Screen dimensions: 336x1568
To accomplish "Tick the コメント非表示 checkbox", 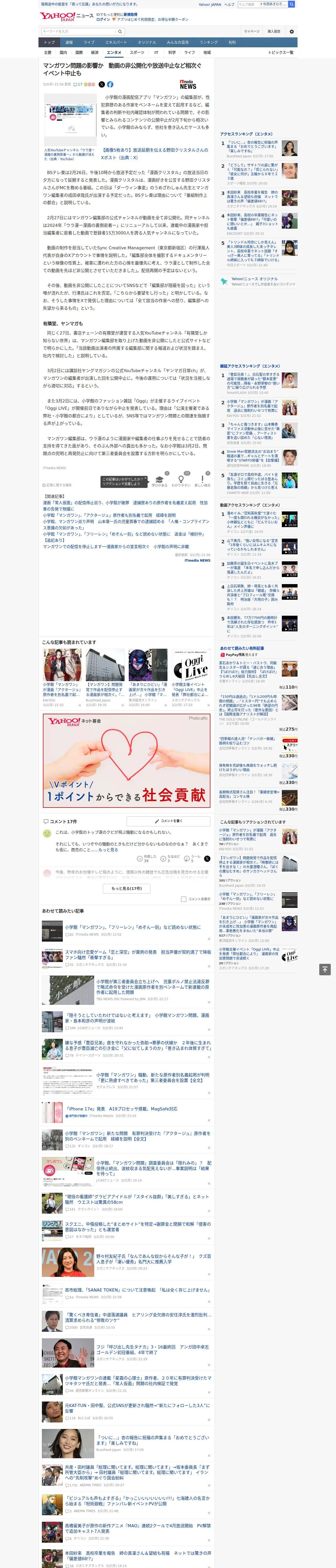I will (x=183, y=899).
